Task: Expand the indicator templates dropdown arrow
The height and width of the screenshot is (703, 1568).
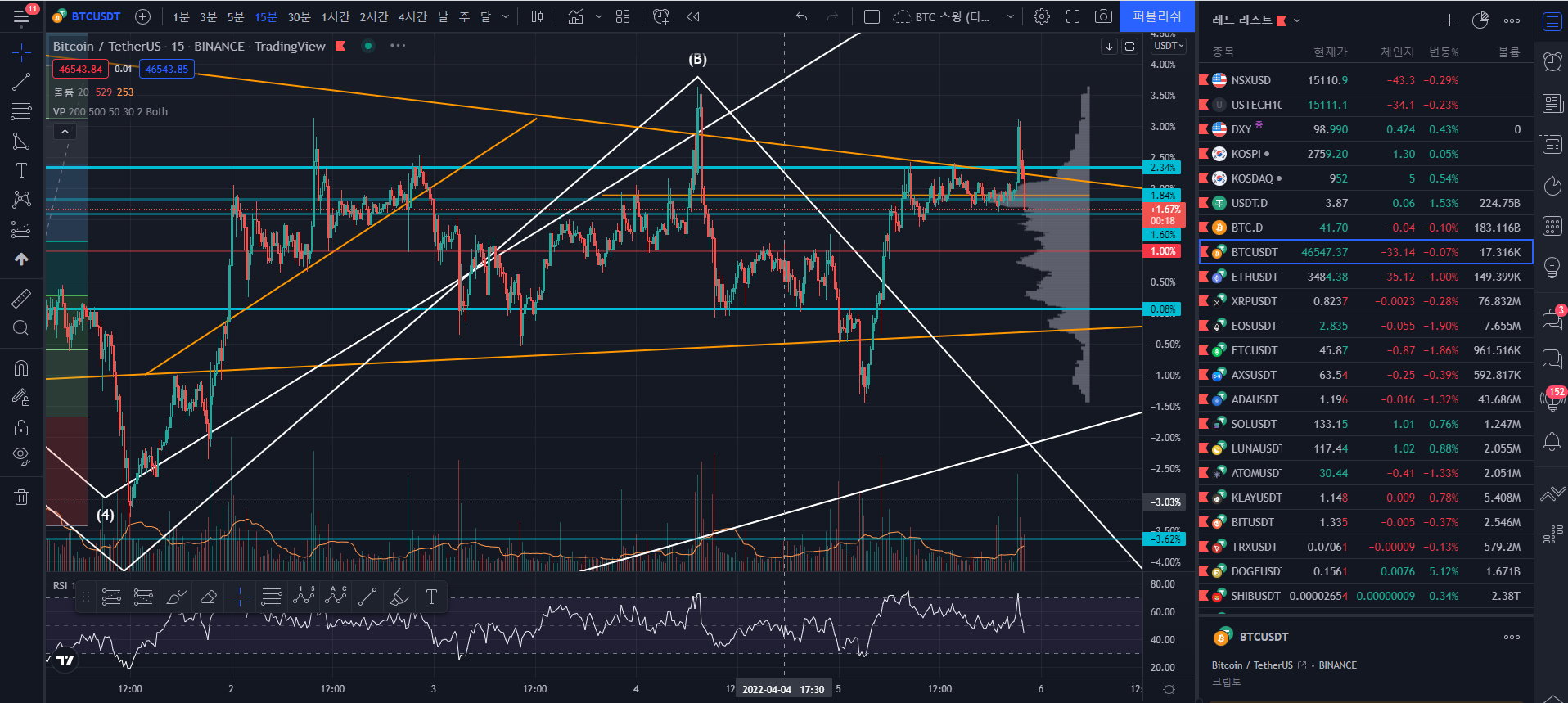Action: [599, 16]
